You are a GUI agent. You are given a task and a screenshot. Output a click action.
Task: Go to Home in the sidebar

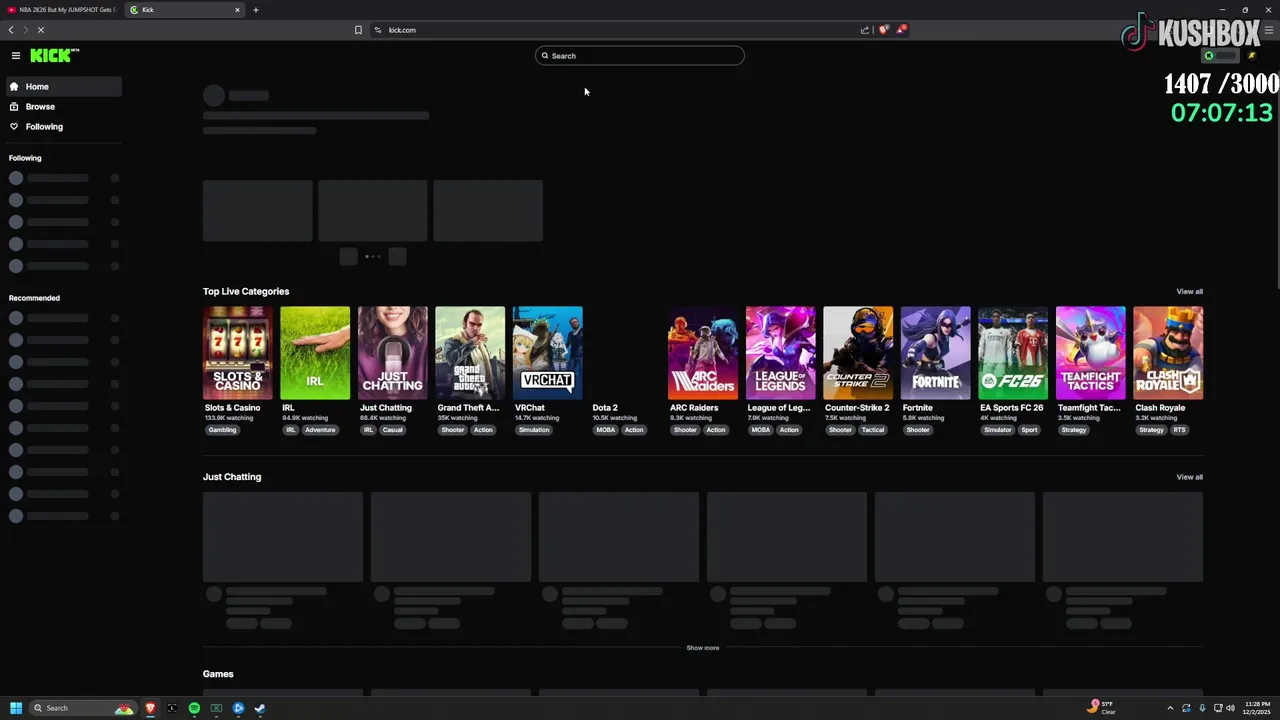tap(64, 87)
